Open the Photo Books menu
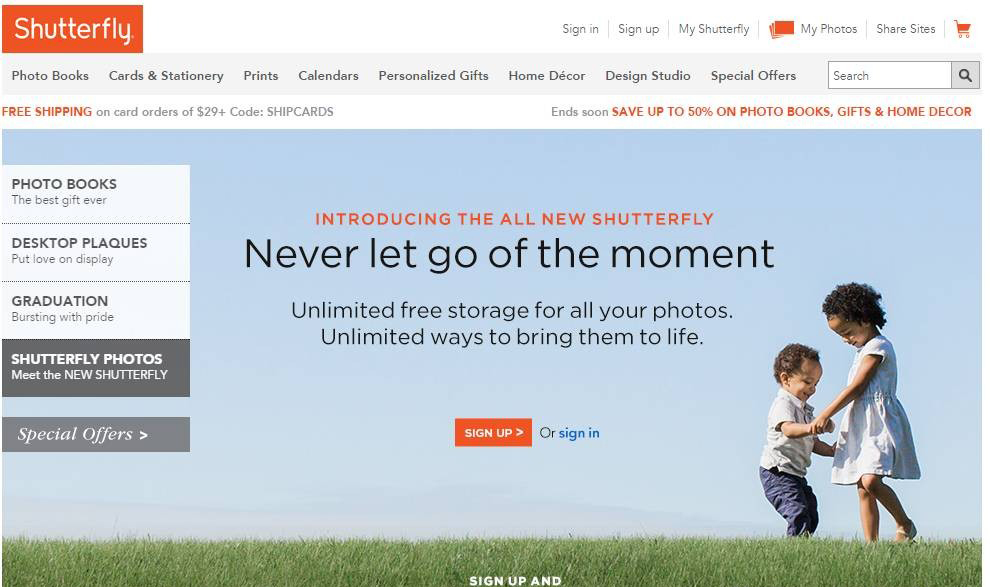990x587 pixels. click(50, 76)
